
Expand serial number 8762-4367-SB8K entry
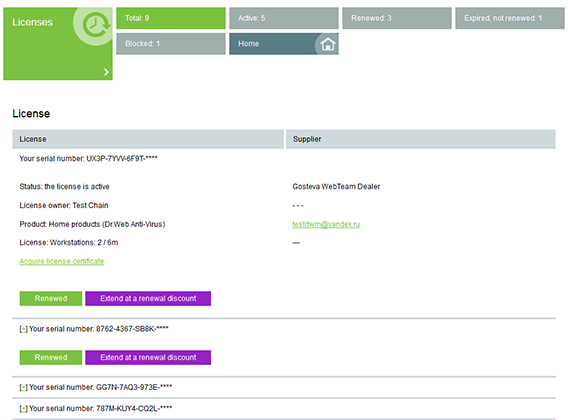tap(24, 329)
